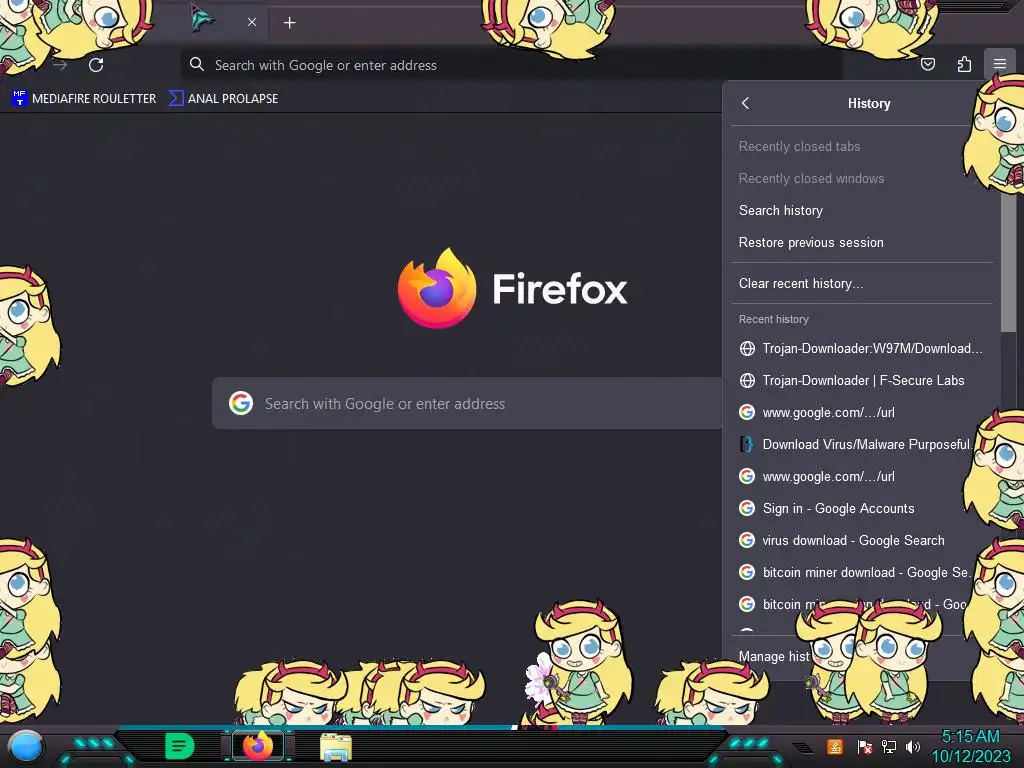
Task: Click the Action Center flag tray icon
Action: pyautogui.click(x=865, y=746)
